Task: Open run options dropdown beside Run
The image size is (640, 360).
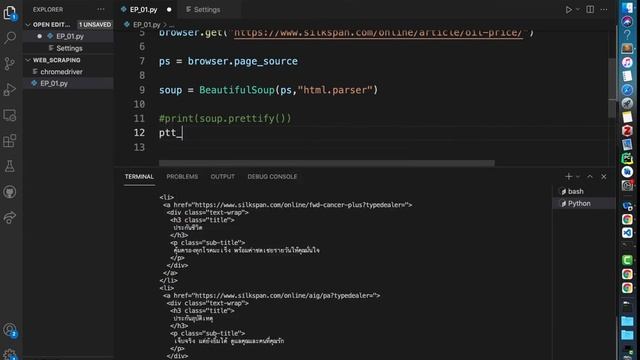Action: click(578, 9)
